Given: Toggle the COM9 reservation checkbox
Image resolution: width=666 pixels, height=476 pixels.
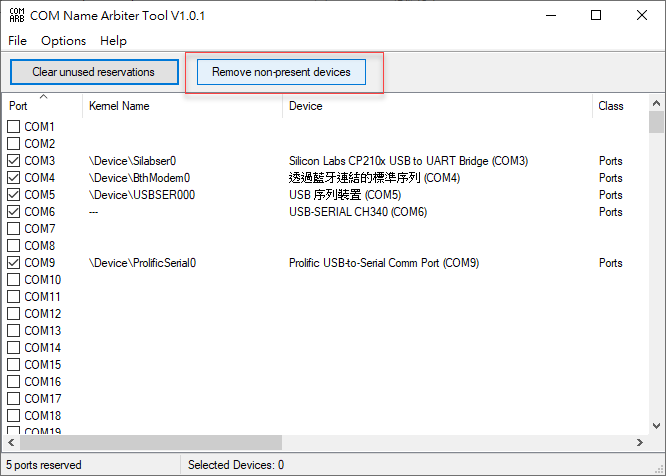Looking at the screenshot, I should [x=14, y=263].
